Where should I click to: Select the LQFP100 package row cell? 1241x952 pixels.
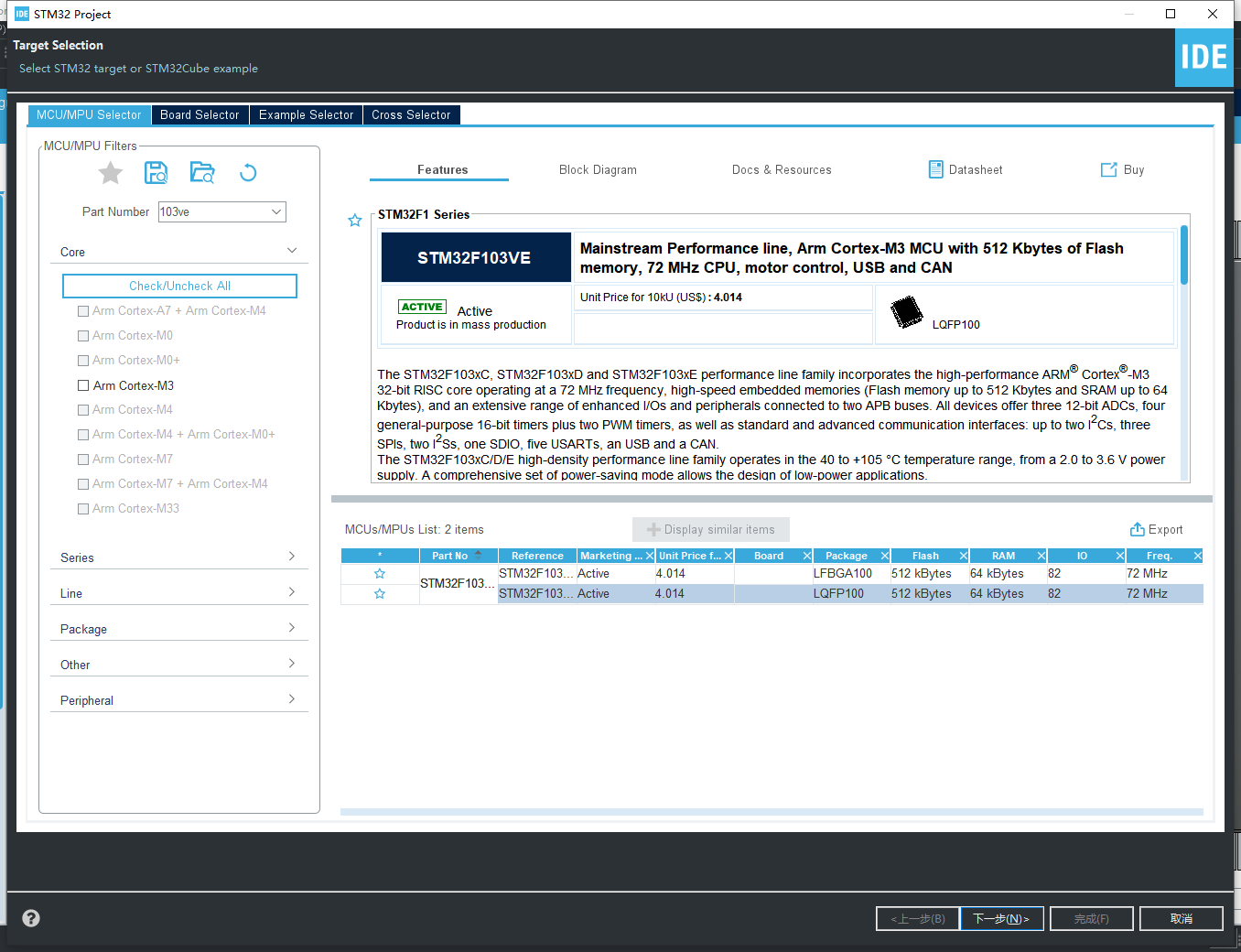click(x=850, y=594)
